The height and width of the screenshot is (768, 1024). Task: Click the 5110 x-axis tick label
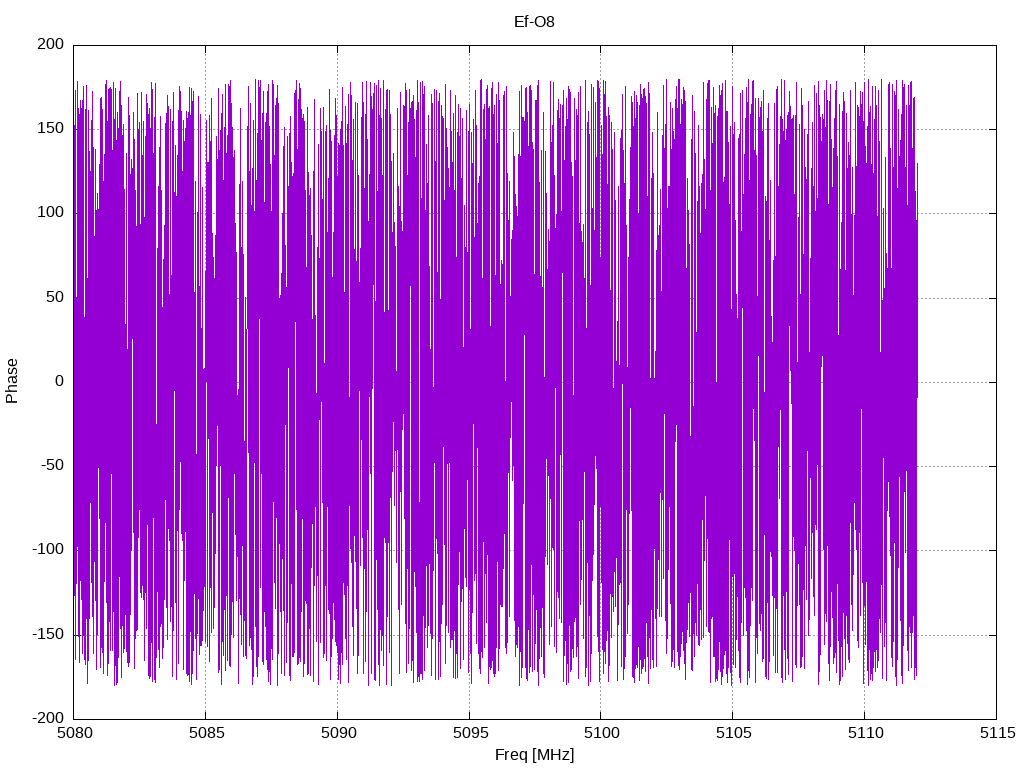click(x=865, y=733)
